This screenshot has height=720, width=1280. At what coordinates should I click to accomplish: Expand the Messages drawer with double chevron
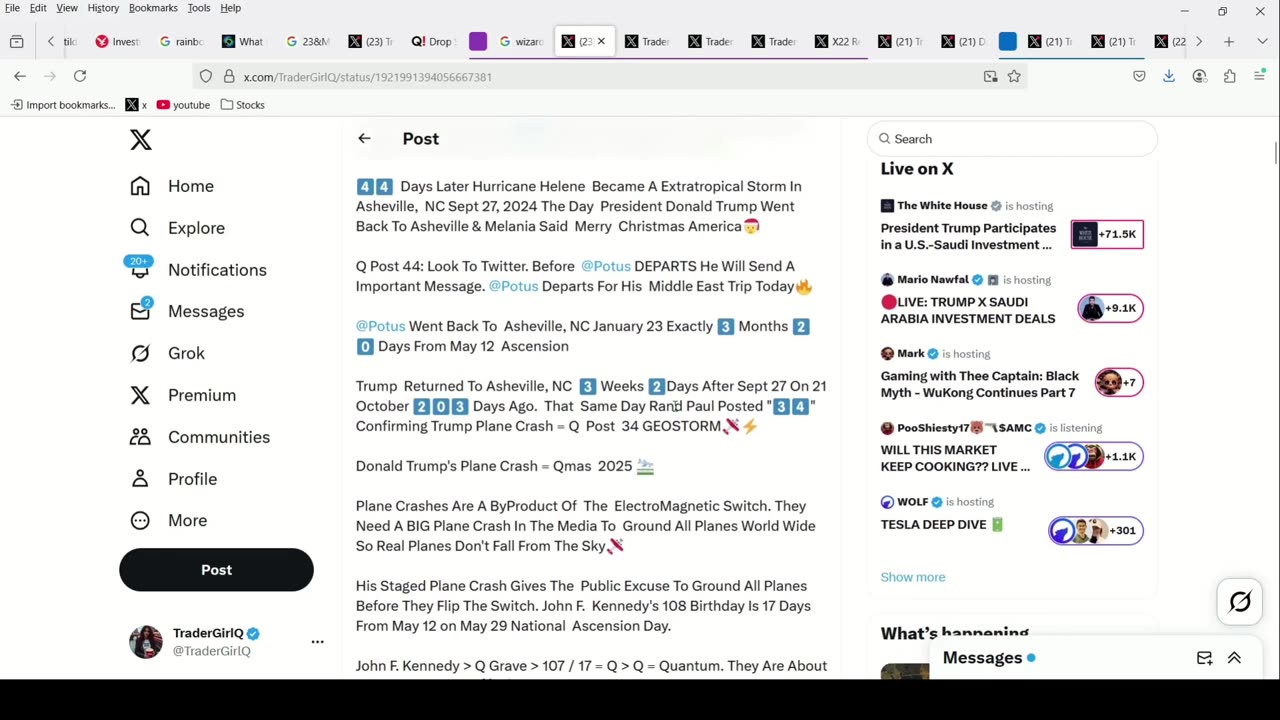[1234, 658]
